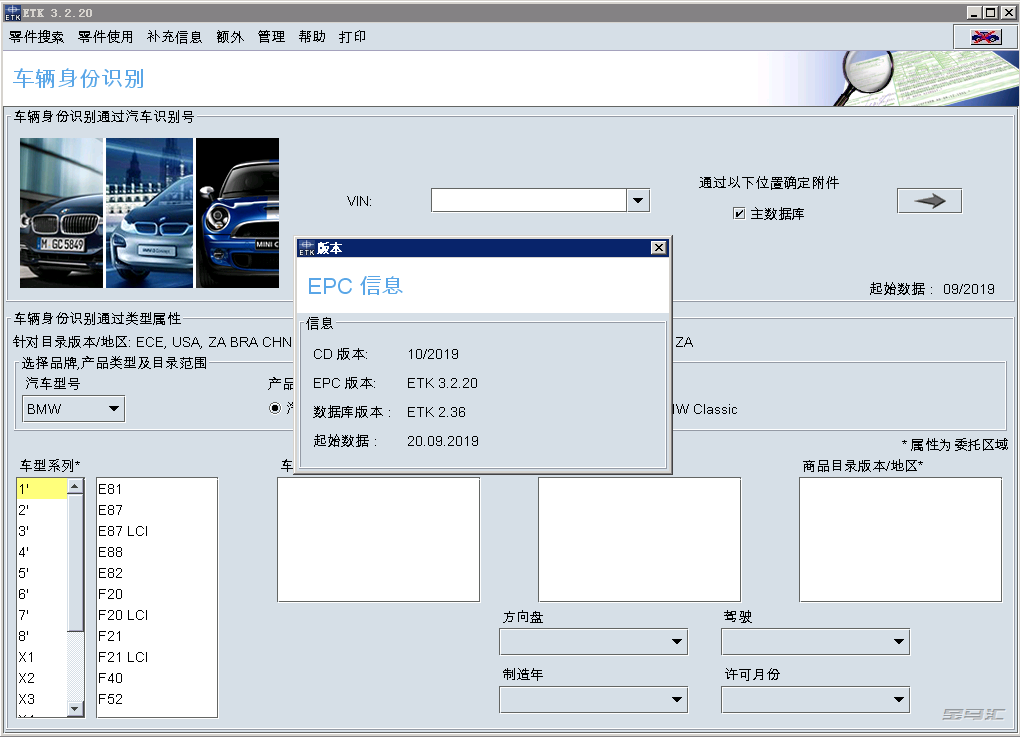
Task: Select series 6' in 车型系列 list
Action: click(42, 594)
